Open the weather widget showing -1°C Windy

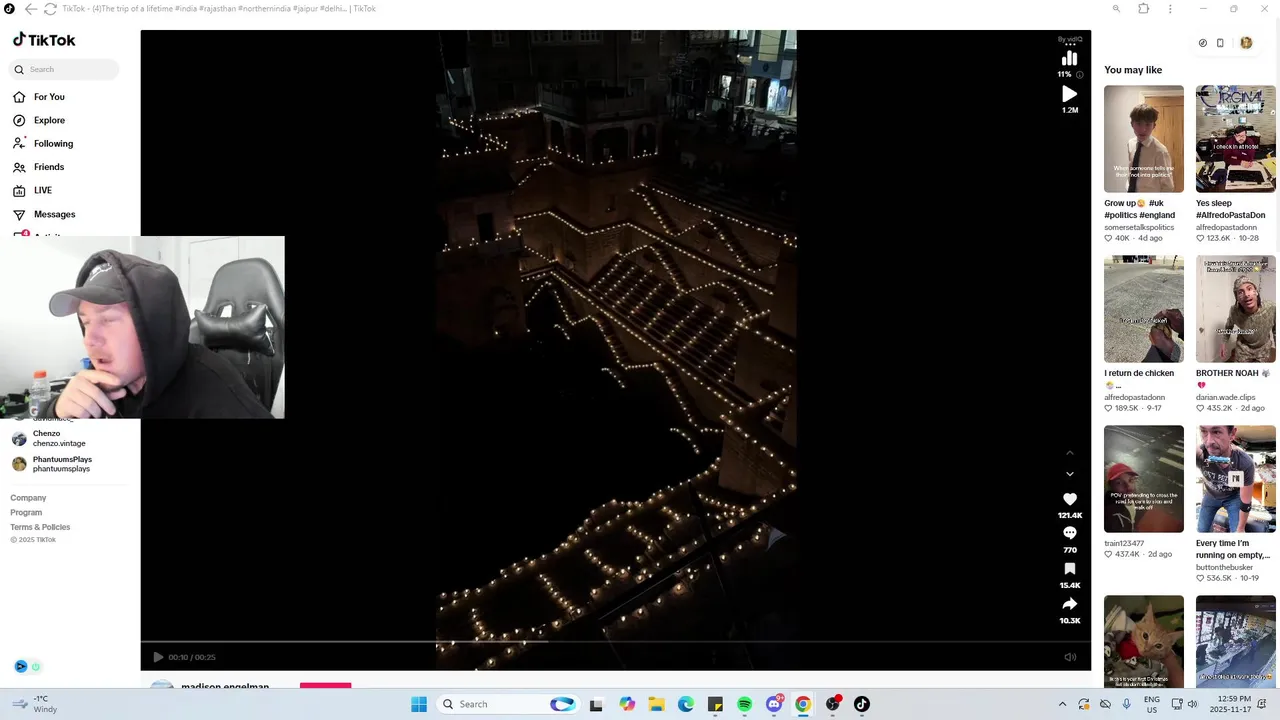coord(33,704)
